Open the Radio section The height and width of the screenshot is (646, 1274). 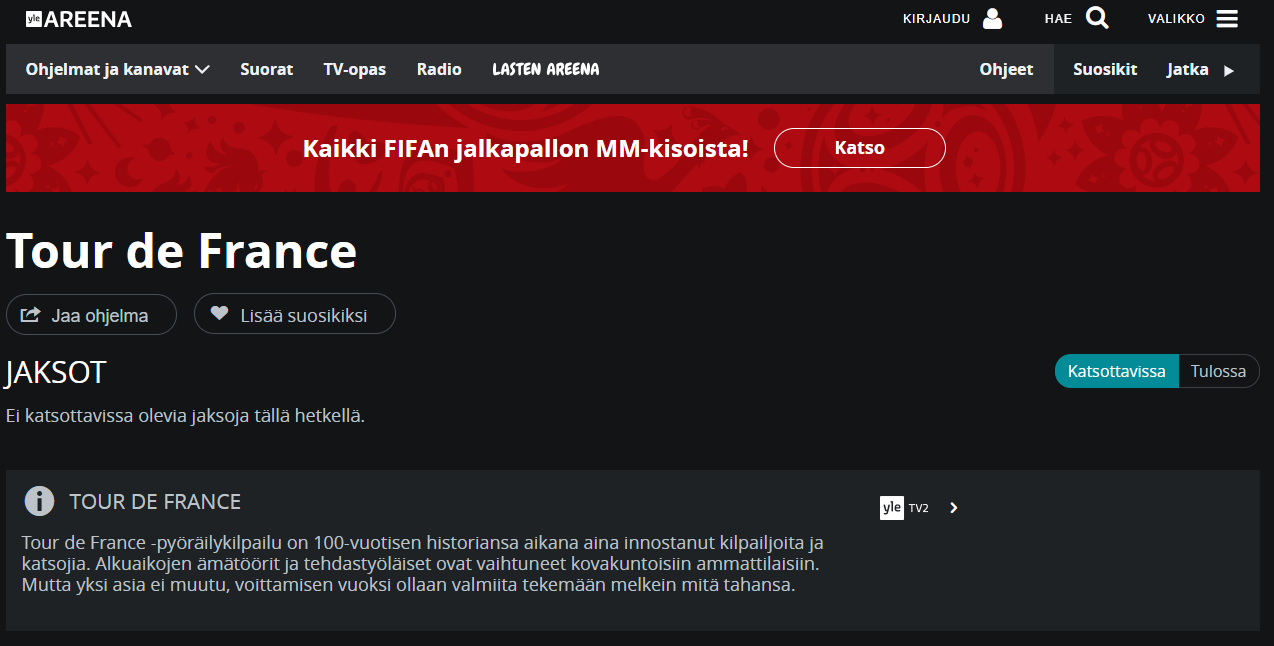point(439,69)
